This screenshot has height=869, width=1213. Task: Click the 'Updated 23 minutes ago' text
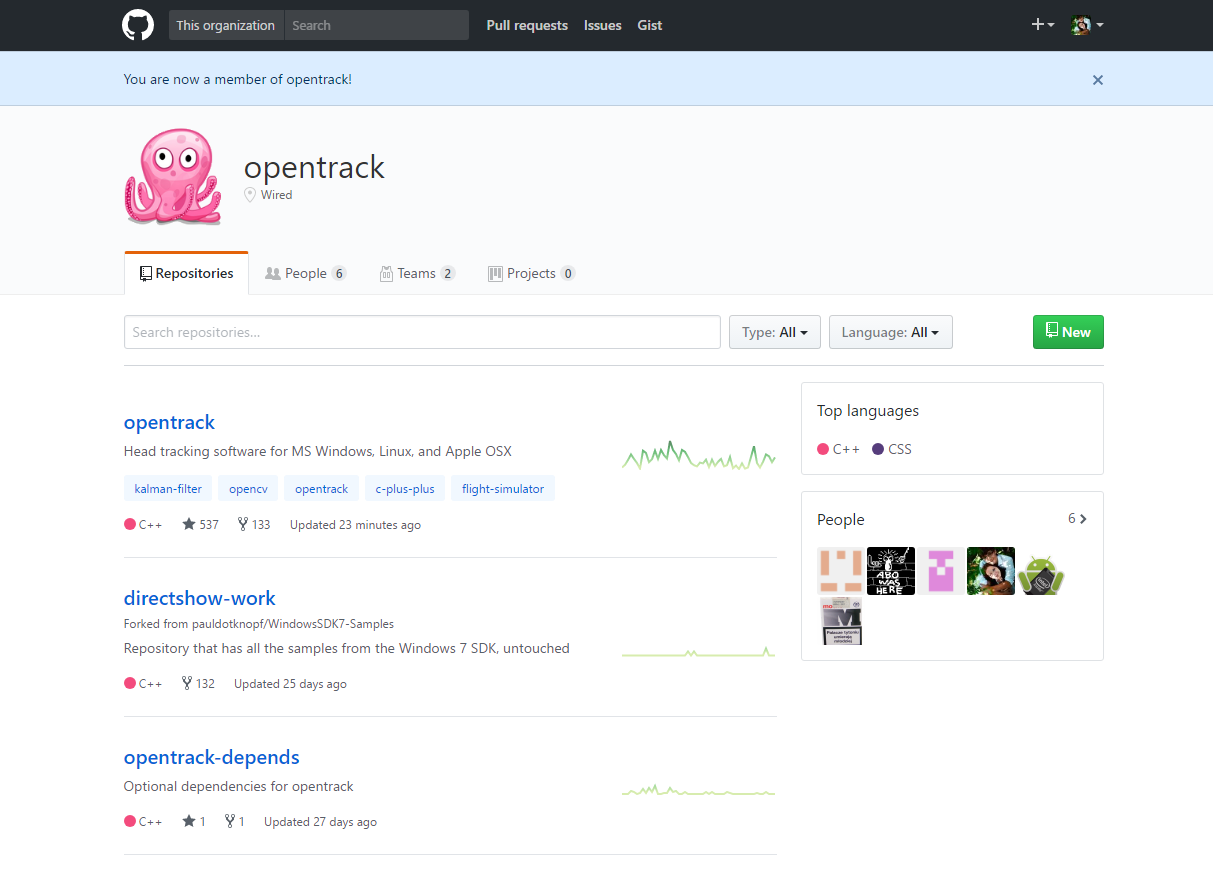[355, 524]
